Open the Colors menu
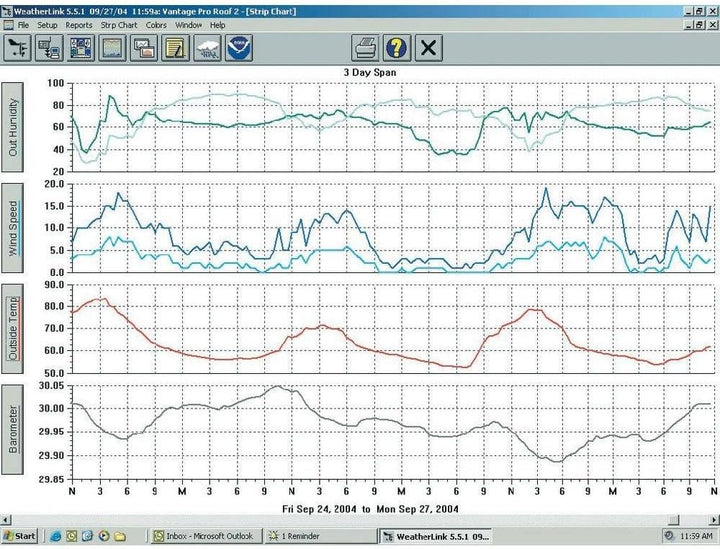The width and height of the screenshot is (720, 549). click(156, 25)
